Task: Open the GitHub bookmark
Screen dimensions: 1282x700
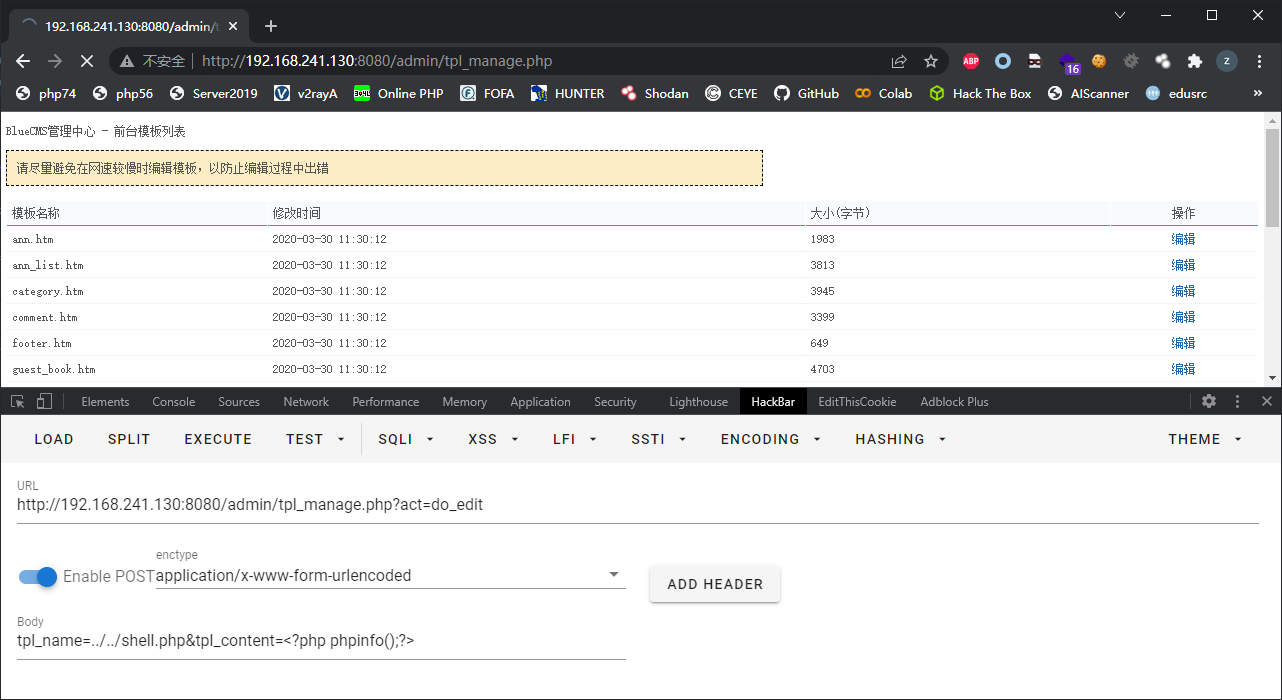Action: click(x=806, y=93)
